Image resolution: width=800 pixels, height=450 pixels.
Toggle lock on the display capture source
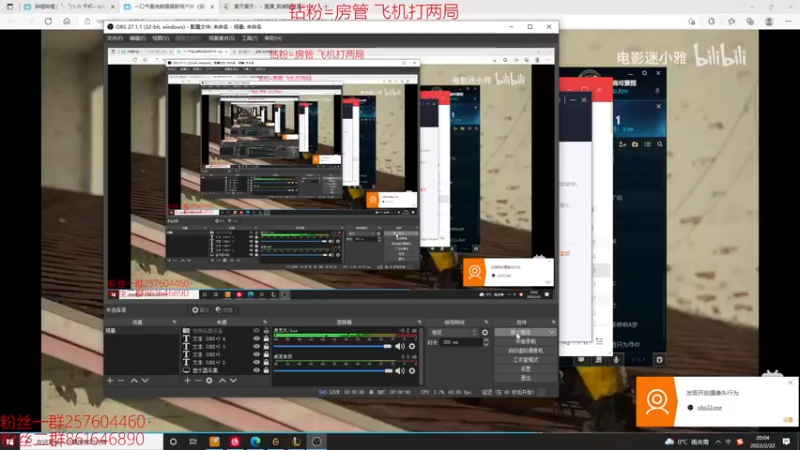pos(266,370)
